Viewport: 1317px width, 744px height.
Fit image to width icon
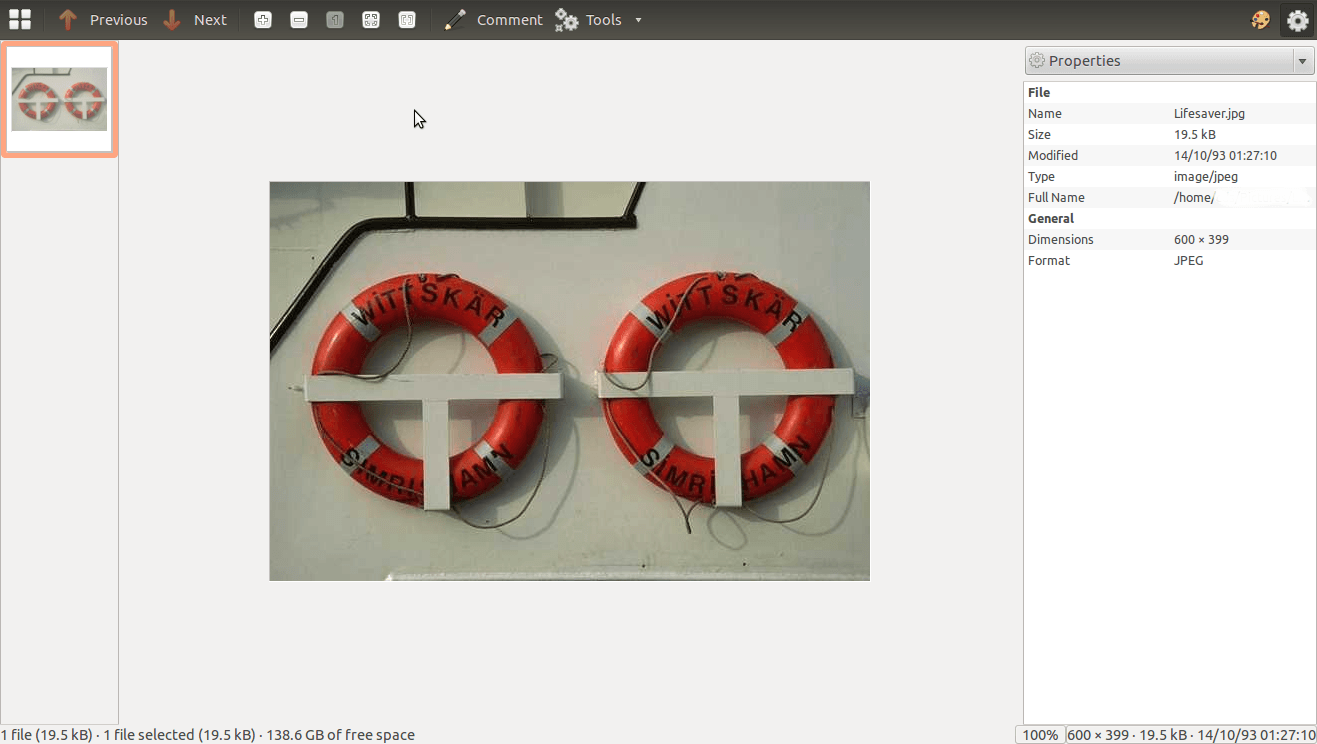(407, 19)
